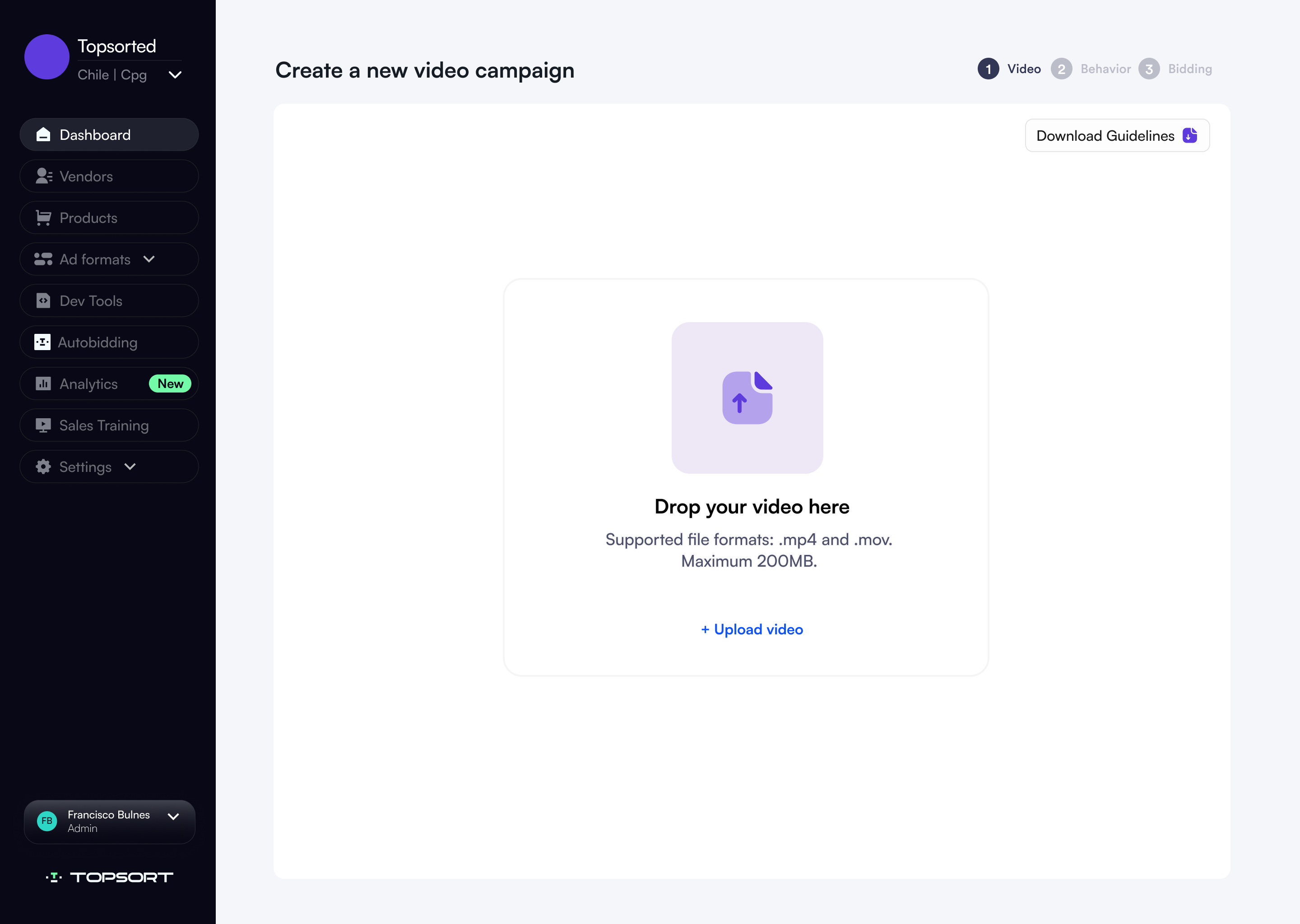Viewport: 1300px width, 924px height.
Task: Click the FB user avatar circle
Action: (46, 821)
